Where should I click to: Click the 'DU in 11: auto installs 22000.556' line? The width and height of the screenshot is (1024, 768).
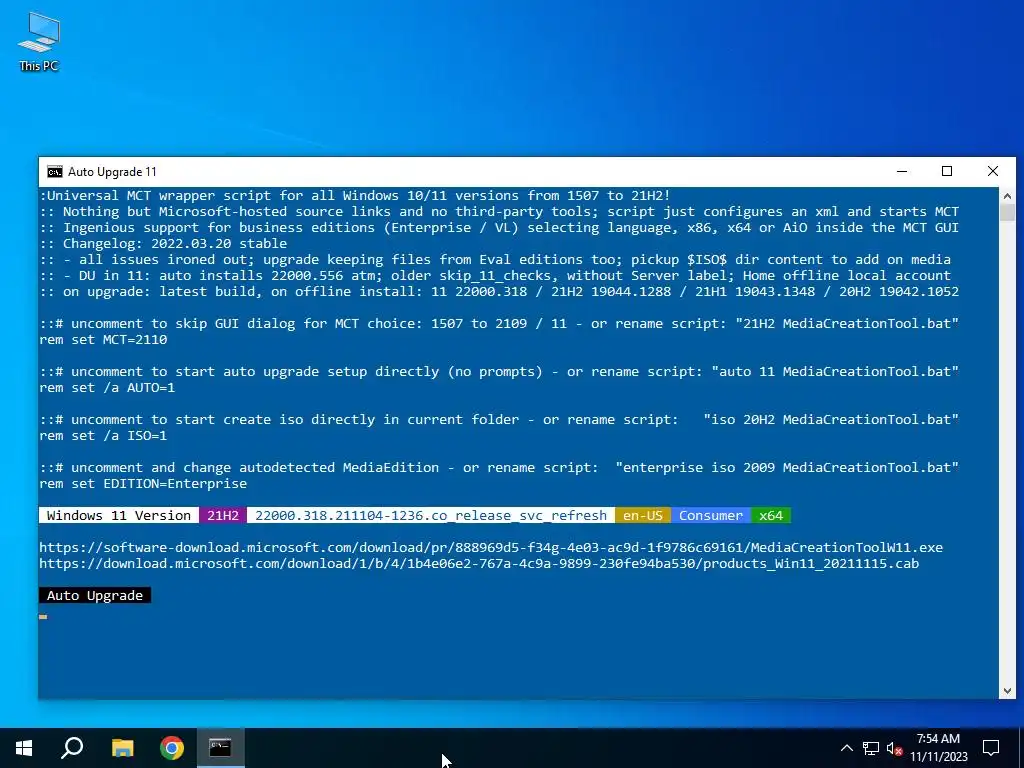(x=495, y=276)
